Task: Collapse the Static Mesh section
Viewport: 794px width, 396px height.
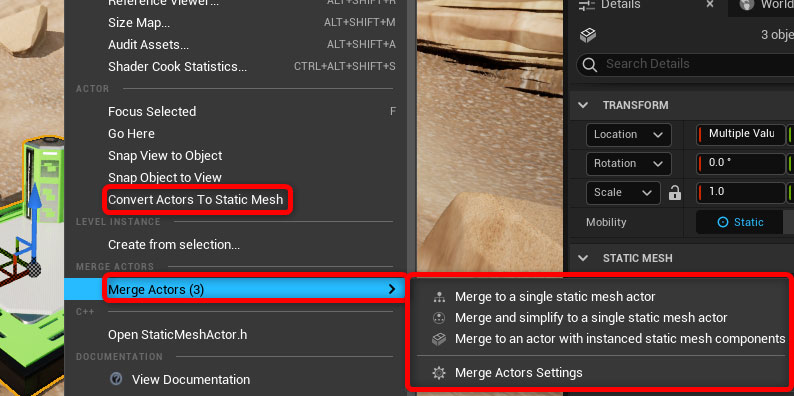Action: (x=583, y=258)
